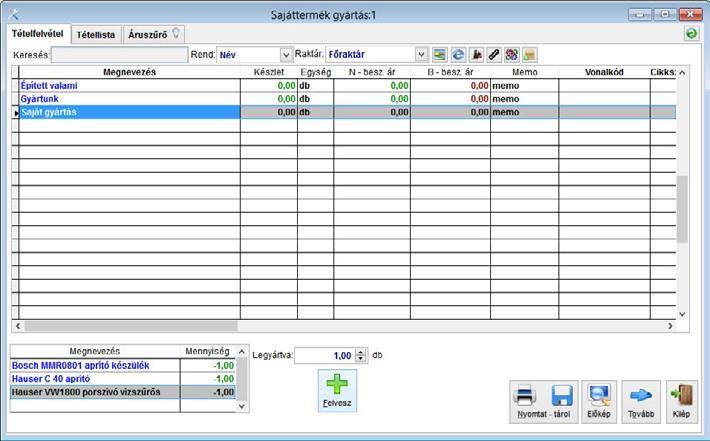The height and width of the screenshot is (441, 710).
Task: Click main grid scroll down arrow
Action: click(x=682, y=314)
